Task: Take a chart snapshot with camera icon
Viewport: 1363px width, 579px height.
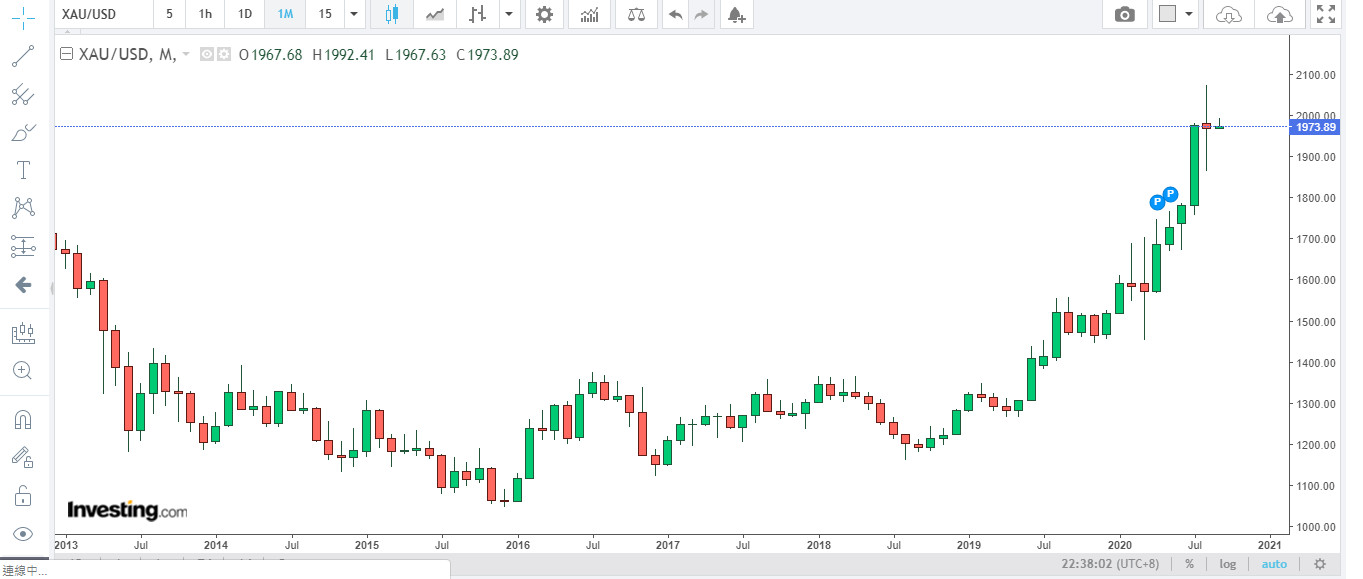Action: point(1125,14)
